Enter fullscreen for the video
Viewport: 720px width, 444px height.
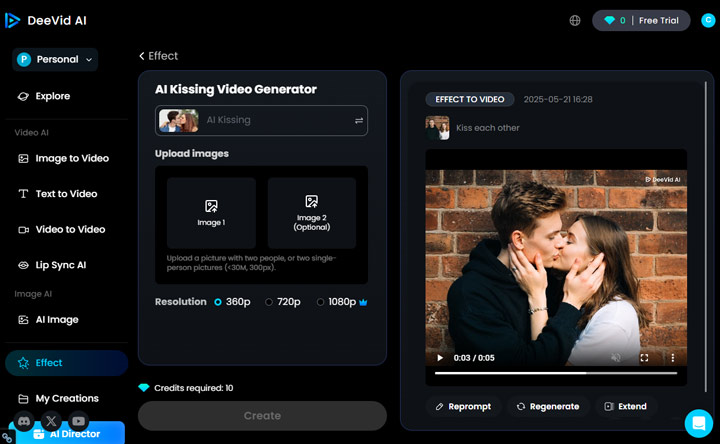pyautogui.click(x=644, y=358)
